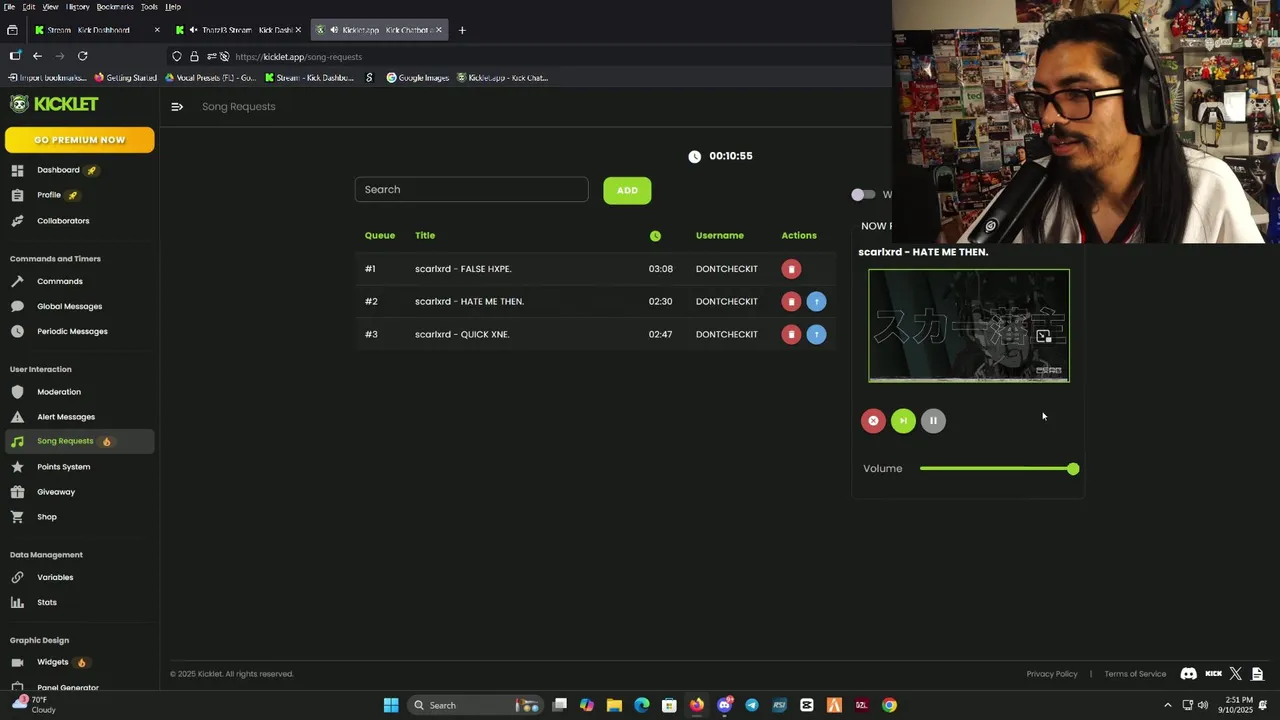Screen dimensions: 1280x720
Task: Click Shop cart icon in sidebar
Action: 17,517
